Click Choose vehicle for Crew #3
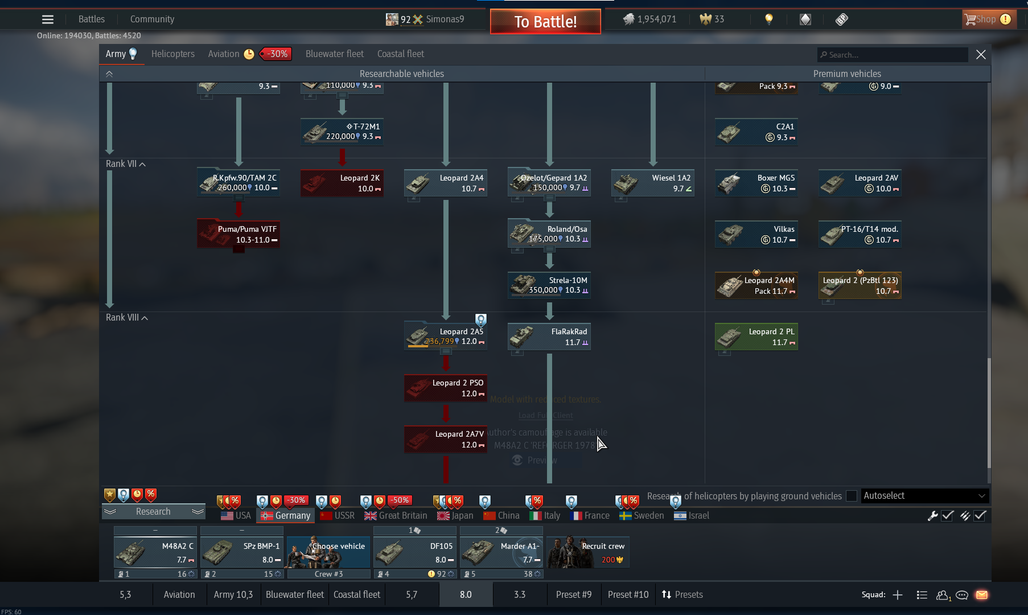 tap(328, 552)
